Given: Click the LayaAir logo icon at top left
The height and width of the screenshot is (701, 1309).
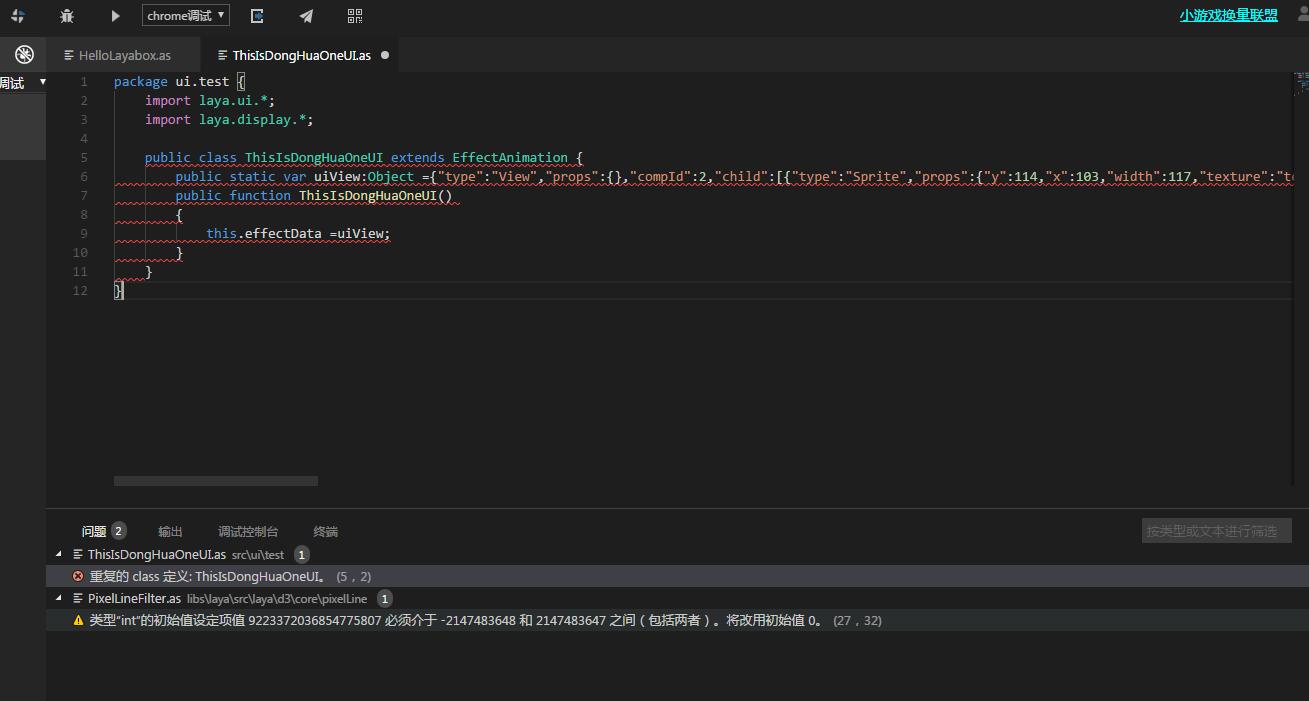Looking at the screenshot, I should 17,16.
